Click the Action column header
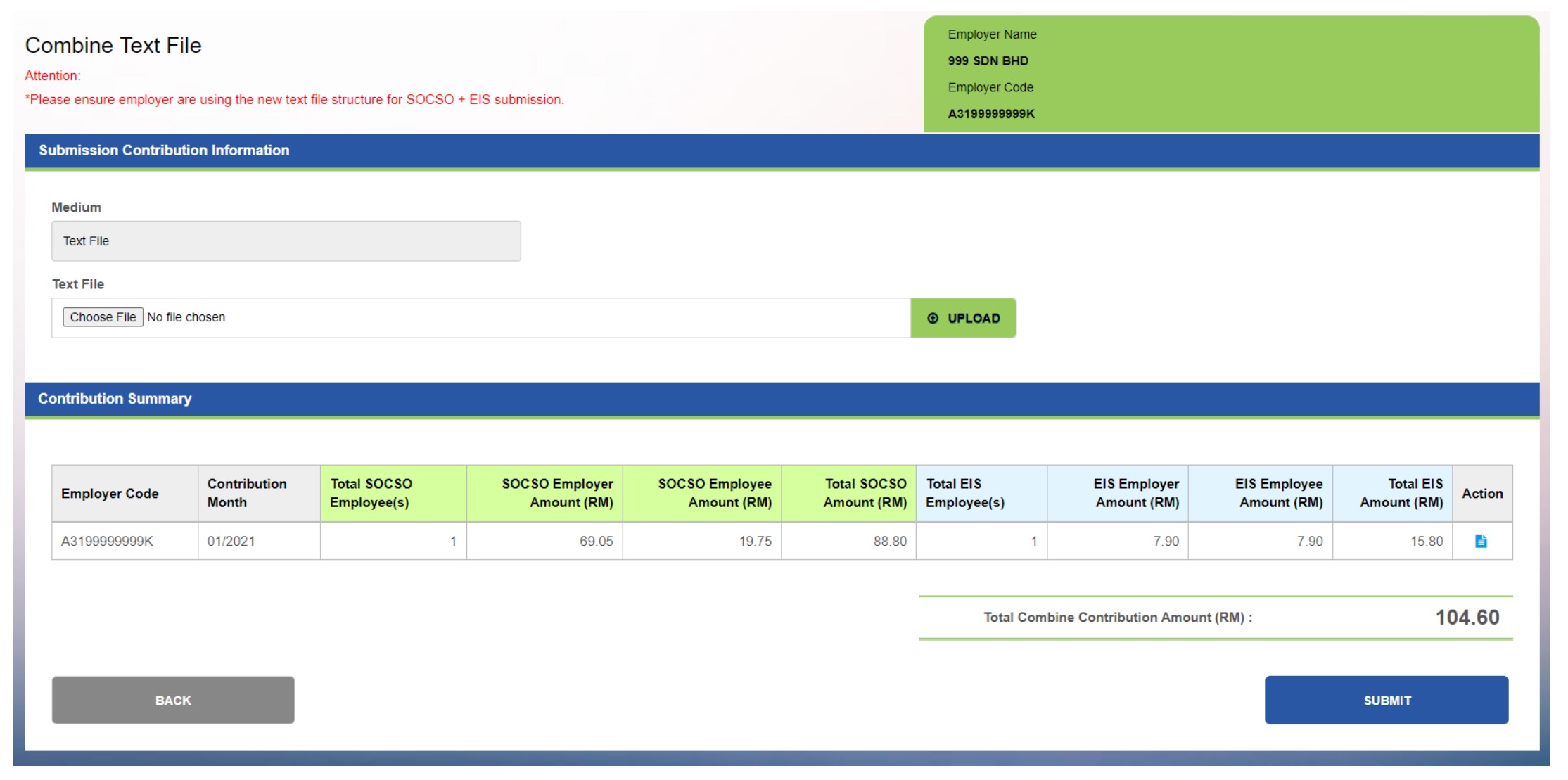Viewport: 1568px width, 780px height. click(x=1481, y=493)
